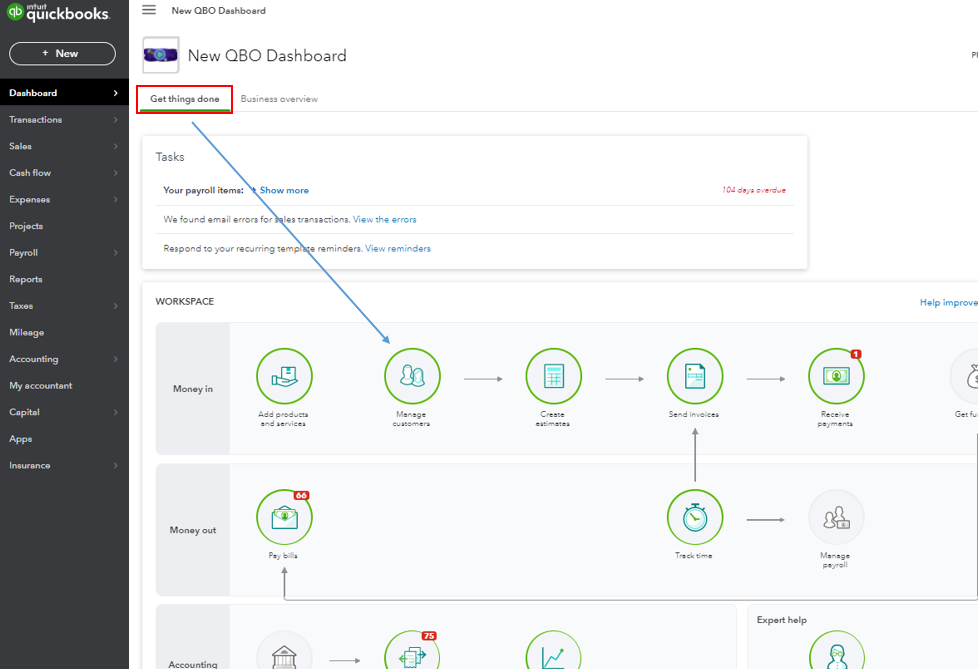Expand payroll items with Show more
This screenshot has width=978, height=669.
[x=283, y=190]
